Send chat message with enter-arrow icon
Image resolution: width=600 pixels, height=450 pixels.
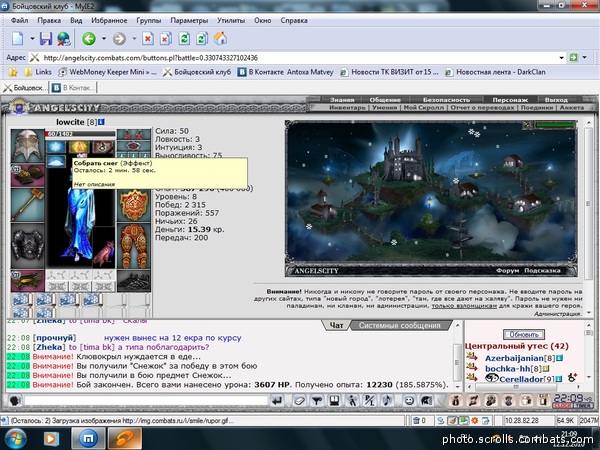[277, 401]
